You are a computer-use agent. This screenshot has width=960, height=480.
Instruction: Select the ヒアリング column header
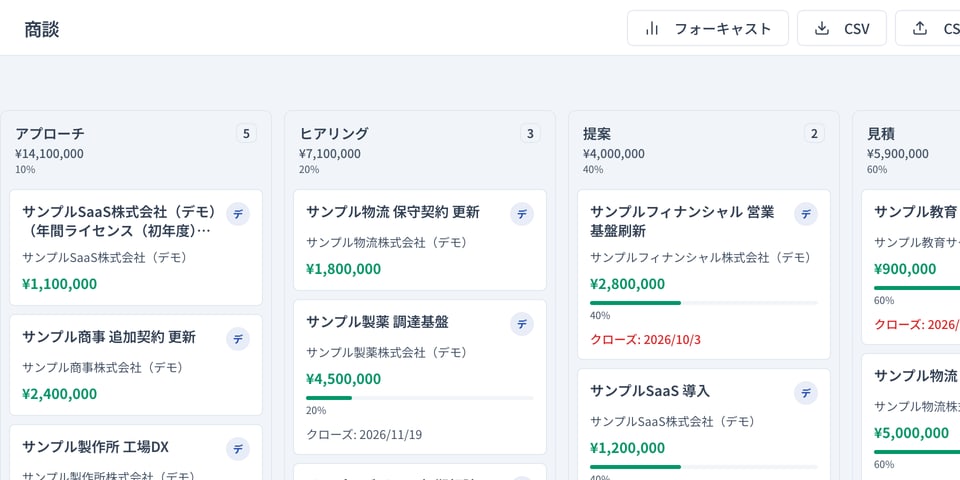[x=334, y=133]
